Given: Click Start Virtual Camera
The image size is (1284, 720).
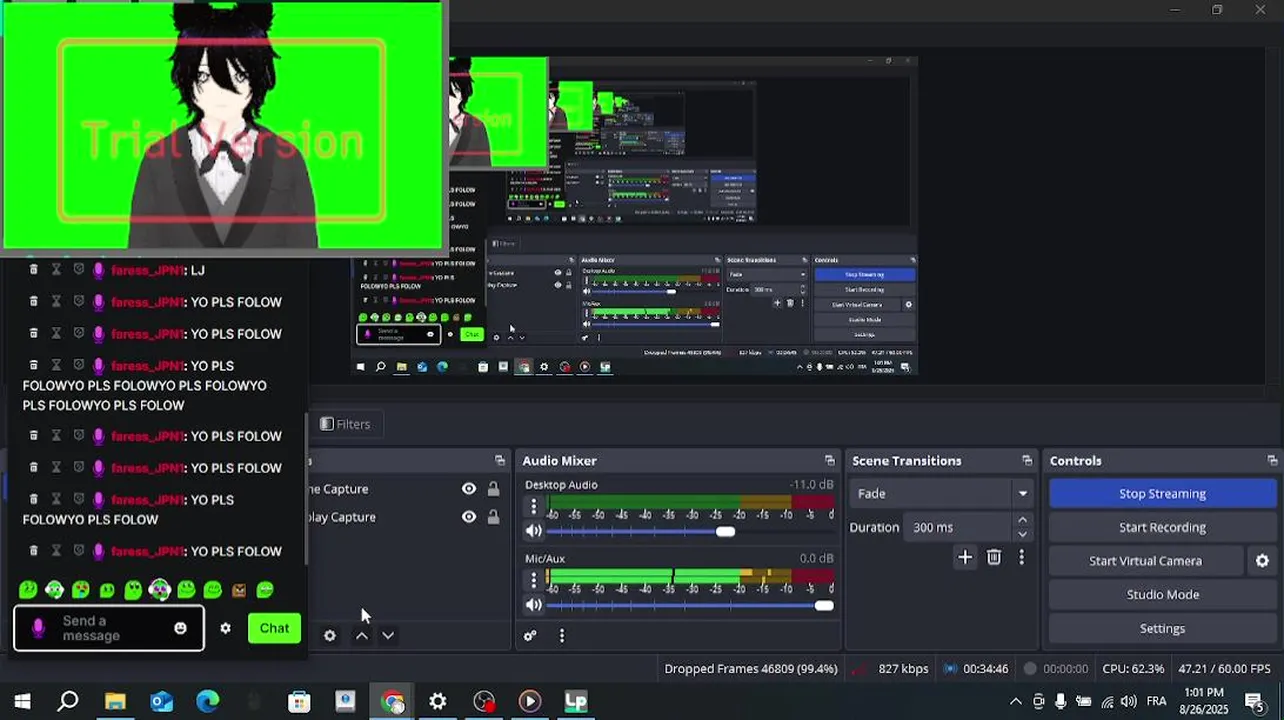Looking at the screenshot, I should pos(1145,561).
